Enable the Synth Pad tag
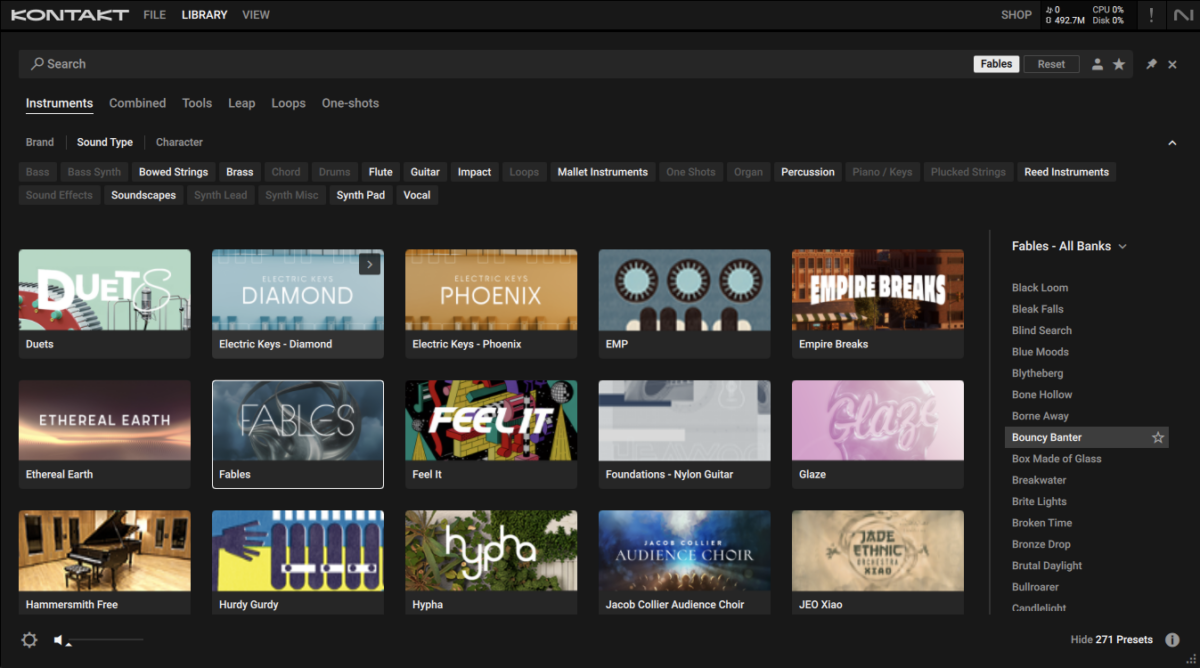The image size is (1200, 668). 361,195
